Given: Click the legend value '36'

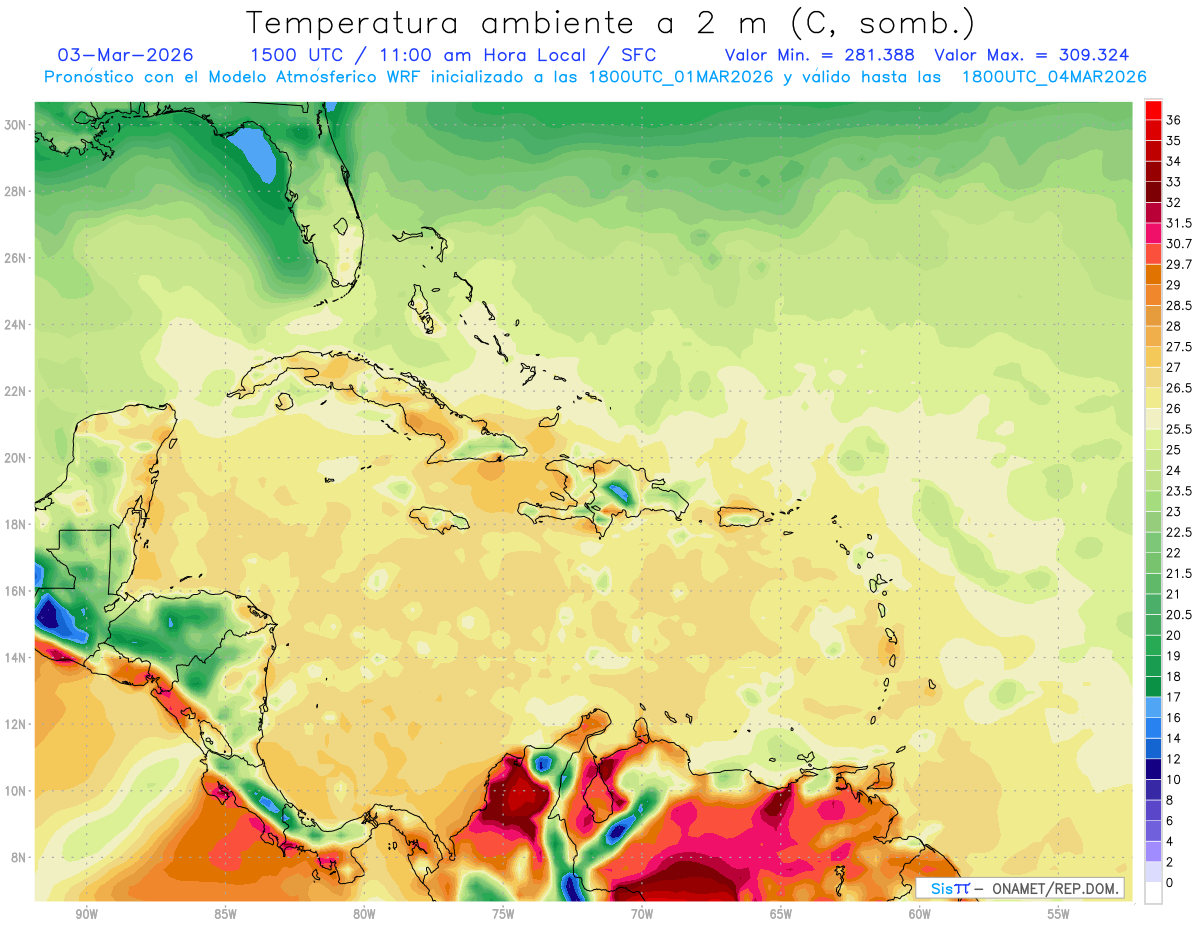Looking at the screenshot, I should click(x=1174, y=120).
